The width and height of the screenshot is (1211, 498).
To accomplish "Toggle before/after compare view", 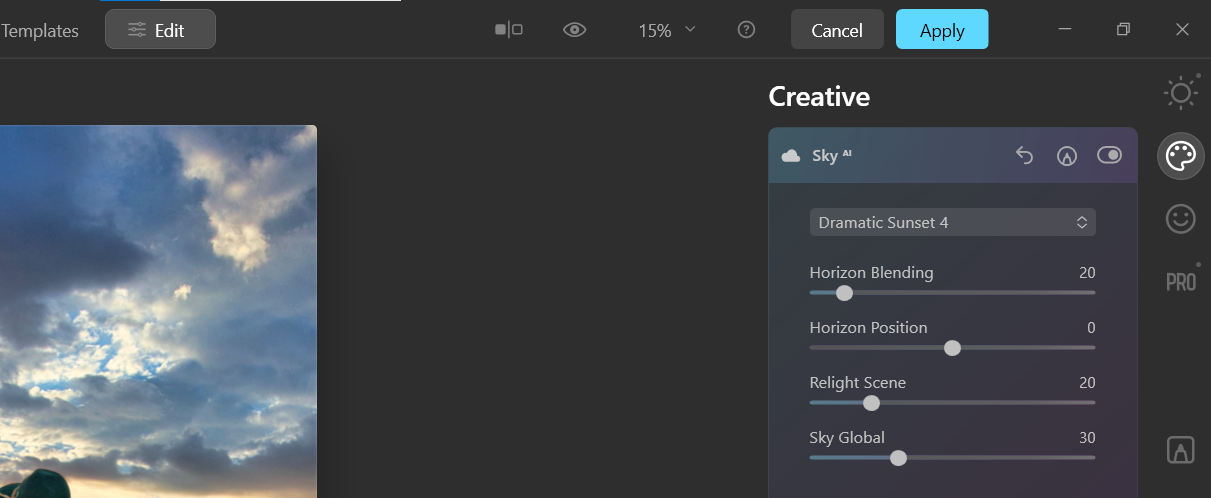I will [509, 30].
